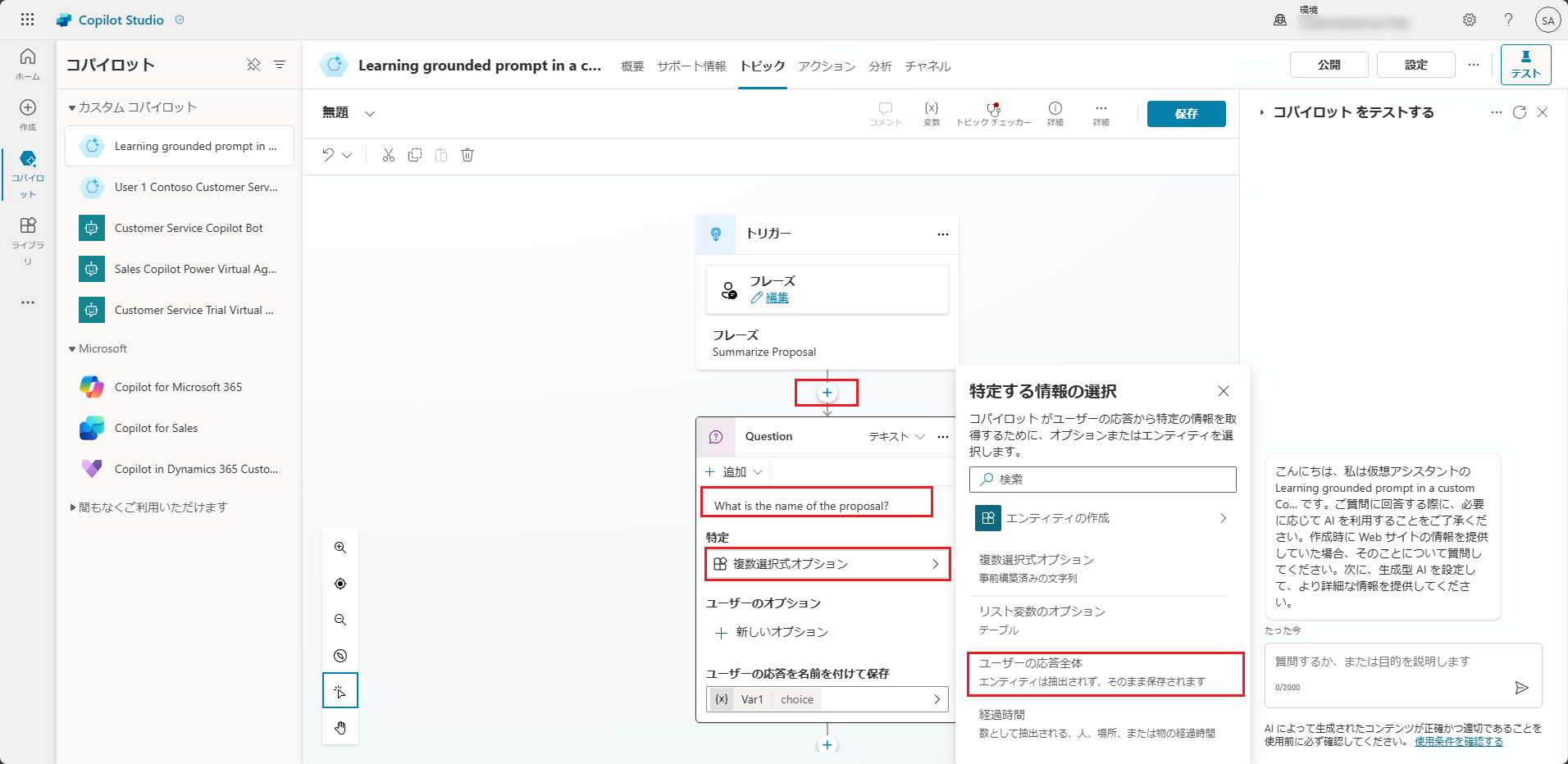Image resolution: width=1568 pixels, height=764 pixels.
Task: Choose リスト変数のオプション entity
Action: tap(1099, 621)
